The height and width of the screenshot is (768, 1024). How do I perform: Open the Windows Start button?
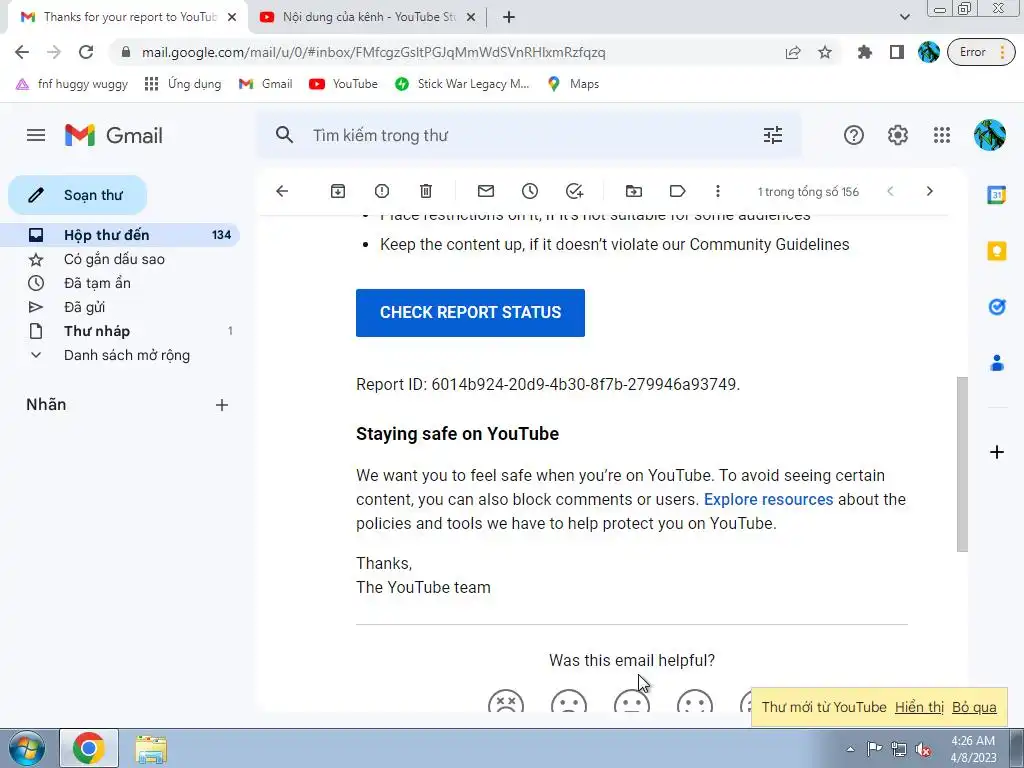(x=27, y=748)
